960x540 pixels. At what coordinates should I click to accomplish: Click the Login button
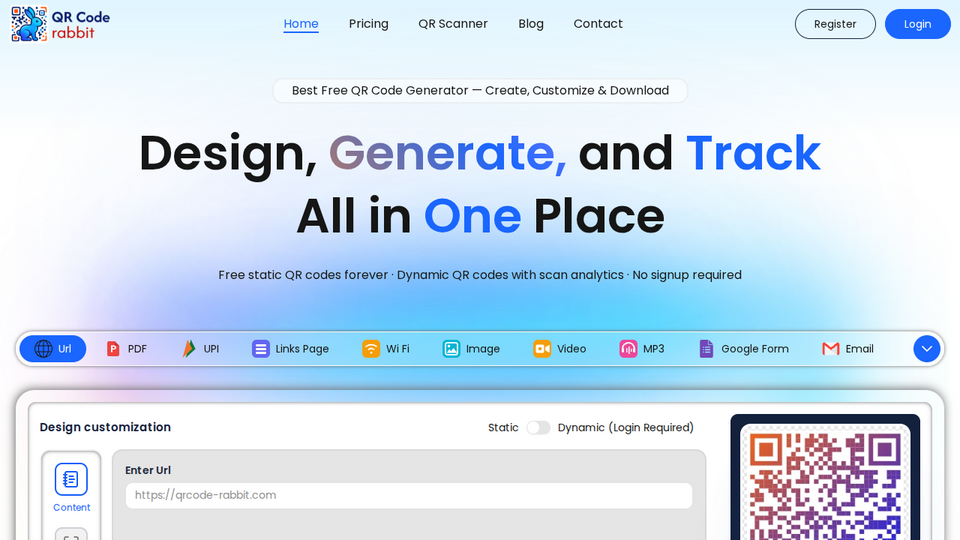pos(917,24)
